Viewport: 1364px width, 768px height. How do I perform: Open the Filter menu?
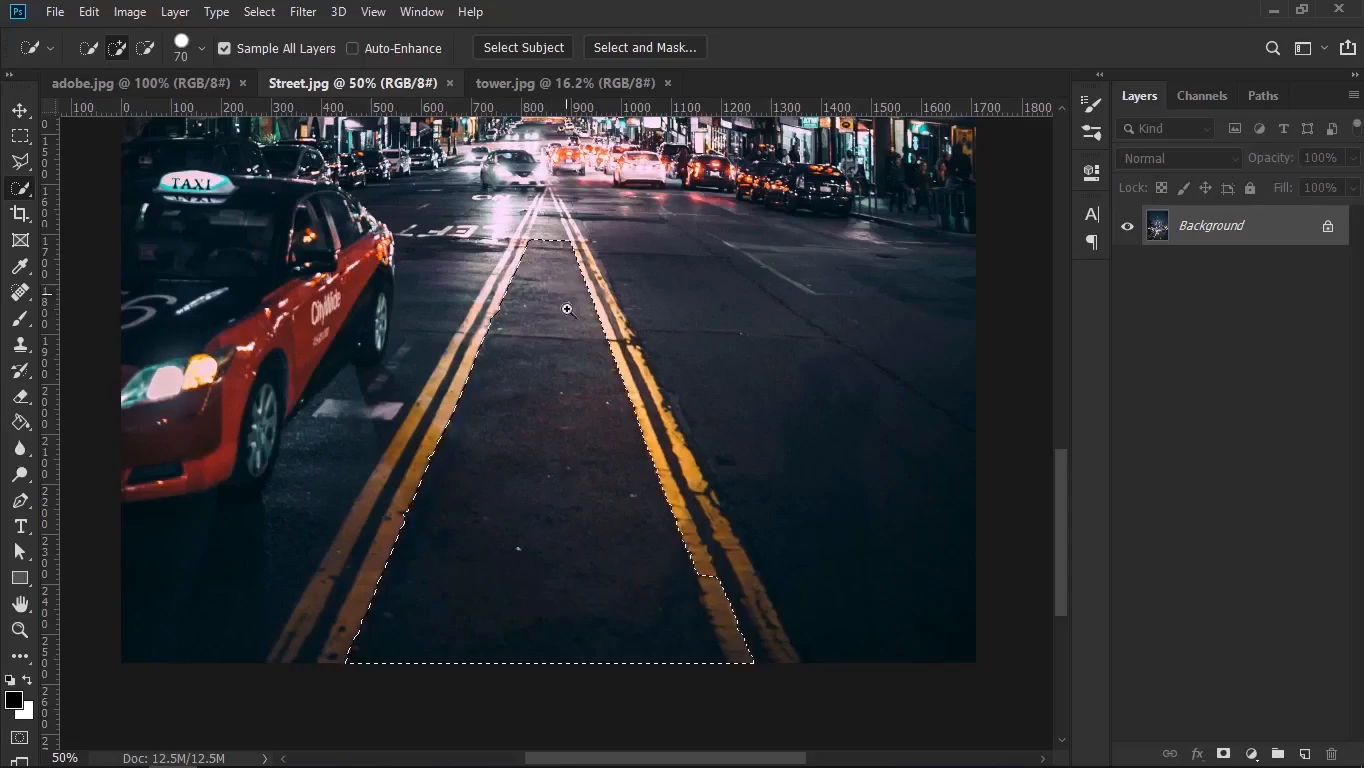(302, 12)
